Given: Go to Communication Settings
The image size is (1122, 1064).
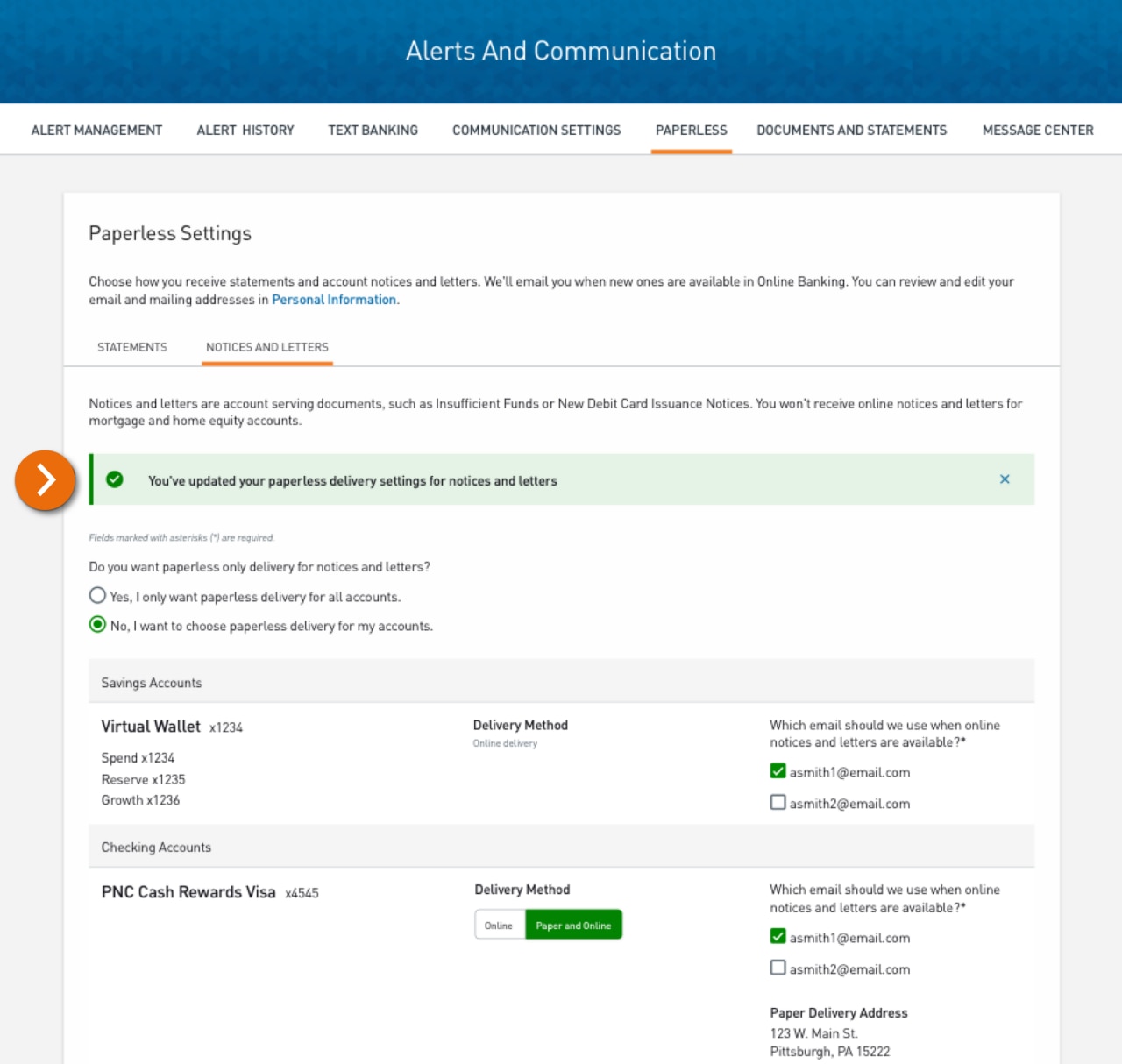Looking at the screenshot, I should (536, 130).
